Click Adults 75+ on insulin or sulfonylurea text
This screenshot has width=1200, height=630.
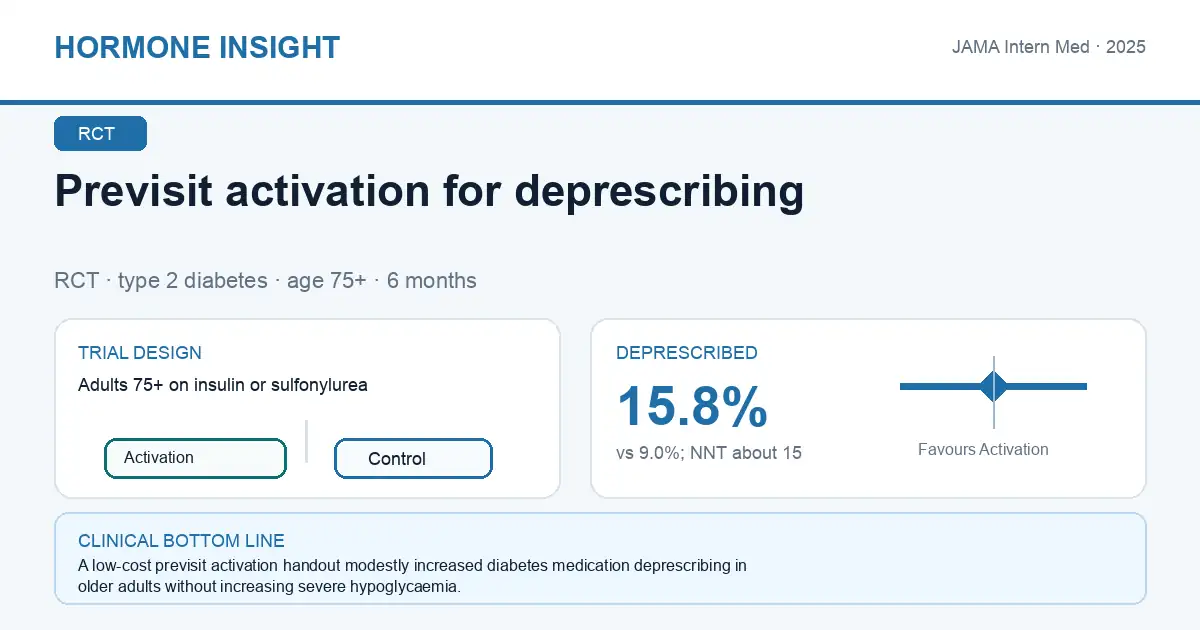point(223,385)
